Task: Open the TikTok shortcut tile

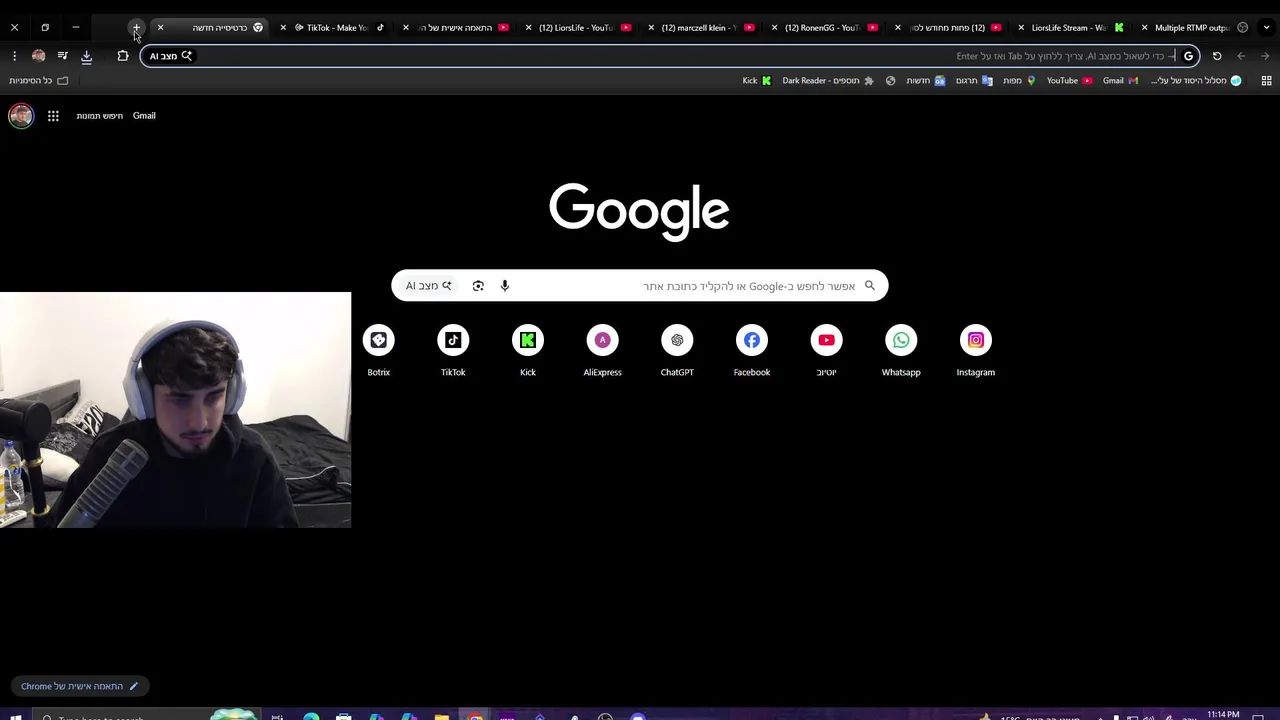Action: [453, 351]
